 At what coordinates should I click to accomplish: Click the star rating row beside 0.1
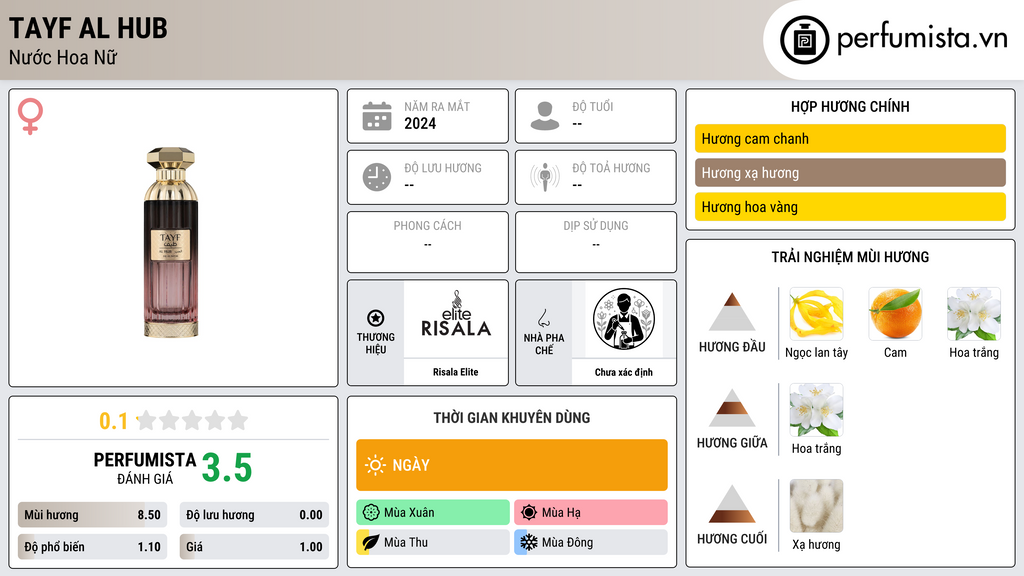point(192,420)
